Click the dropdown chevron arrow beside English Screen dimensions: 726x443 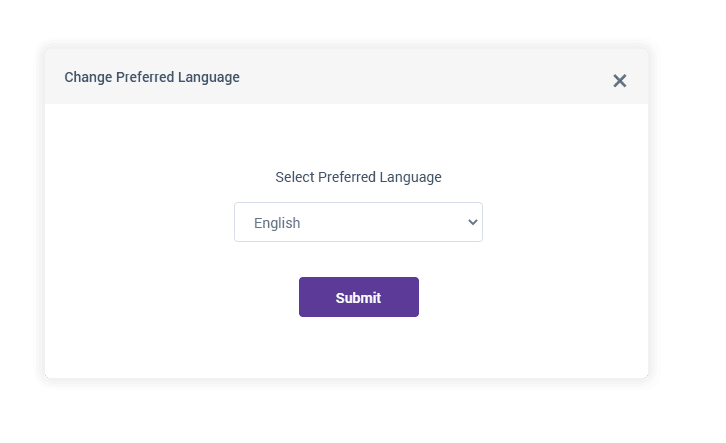(473, 222)
